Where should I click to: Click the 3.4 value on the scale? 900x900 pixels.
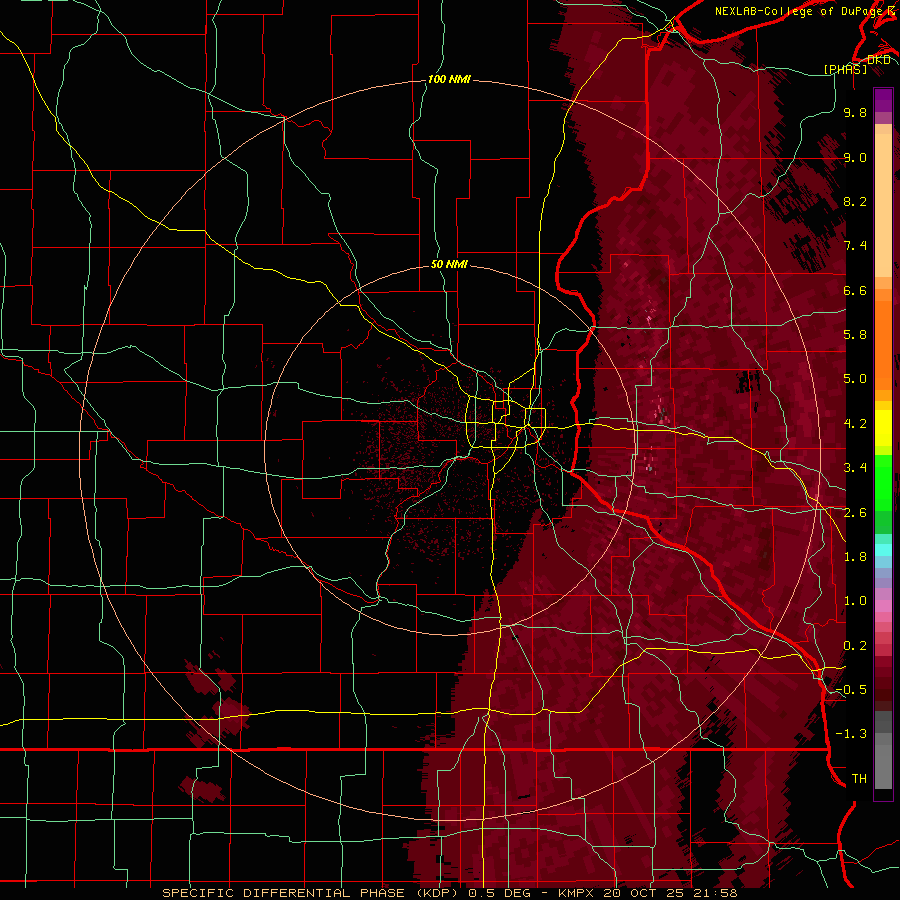tap(855, 468)
